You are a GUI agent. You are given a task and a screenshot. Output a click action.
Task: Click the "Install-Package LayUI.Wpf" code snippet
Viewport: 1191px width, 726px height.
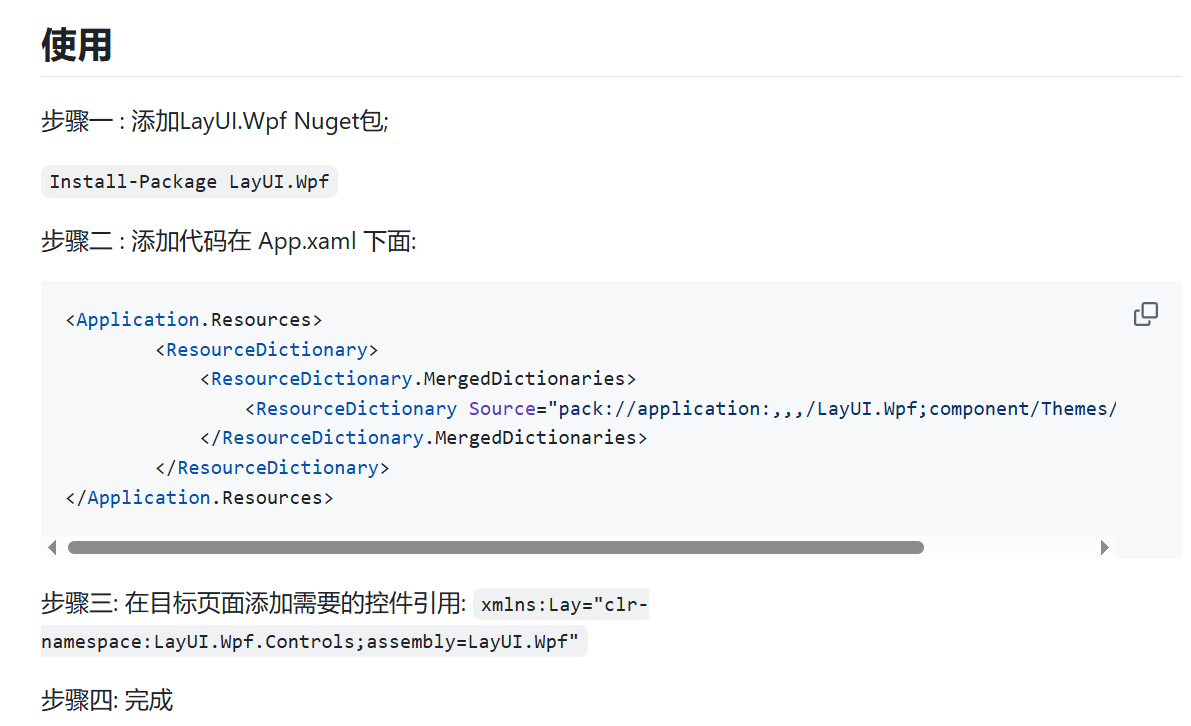(189, 182)
